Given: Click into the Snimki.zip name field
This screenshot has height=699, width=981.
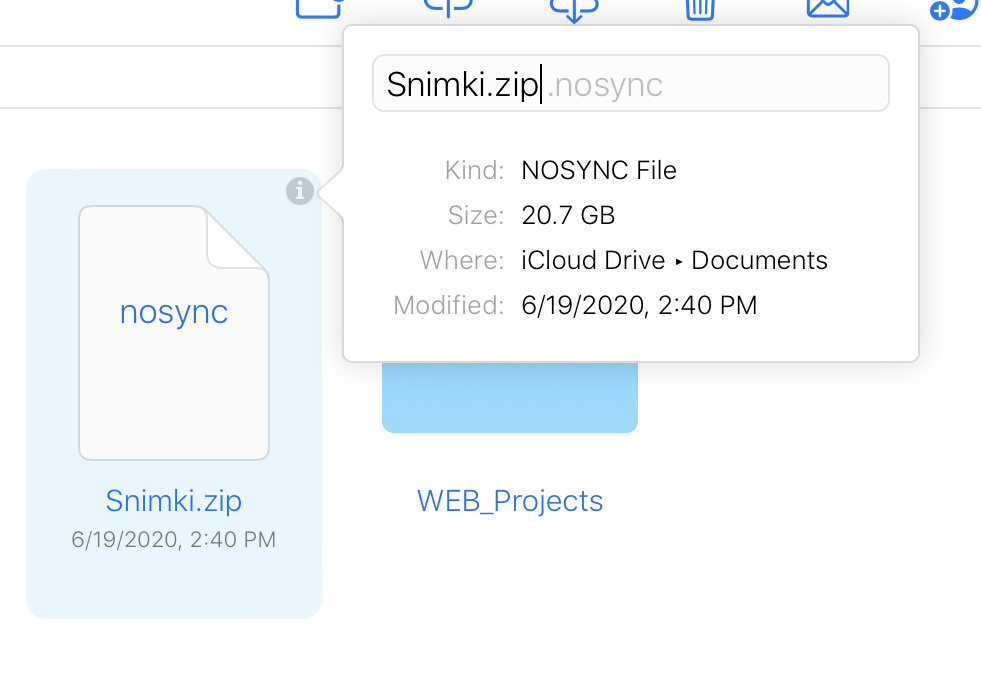Looking at the screenshot, I should click(463, 84).
